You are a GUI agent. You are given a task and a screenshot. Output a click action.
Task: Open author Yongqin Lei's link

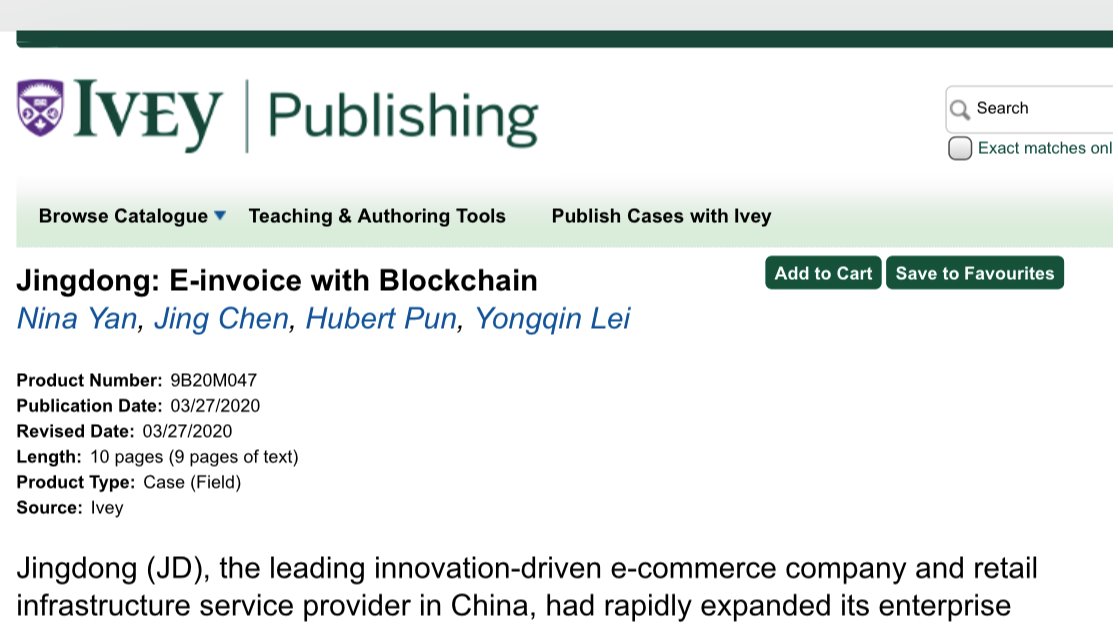tap(552, 319)
